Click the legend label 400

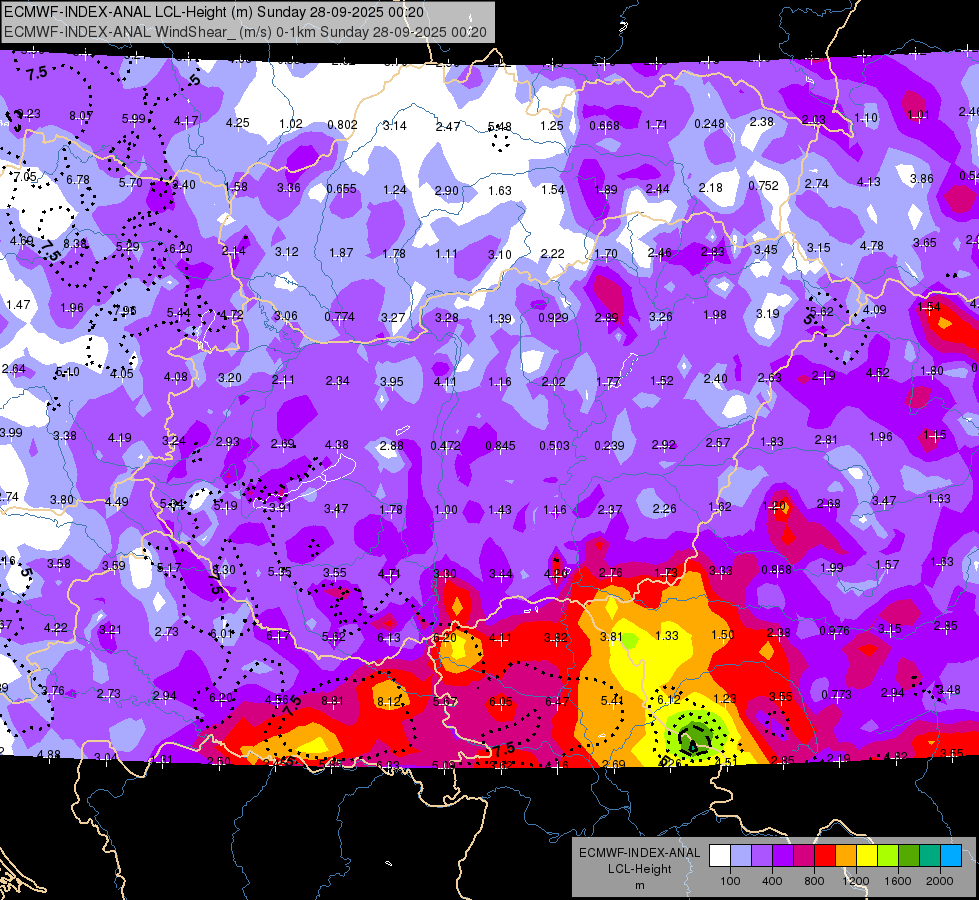tap(772, 881)
